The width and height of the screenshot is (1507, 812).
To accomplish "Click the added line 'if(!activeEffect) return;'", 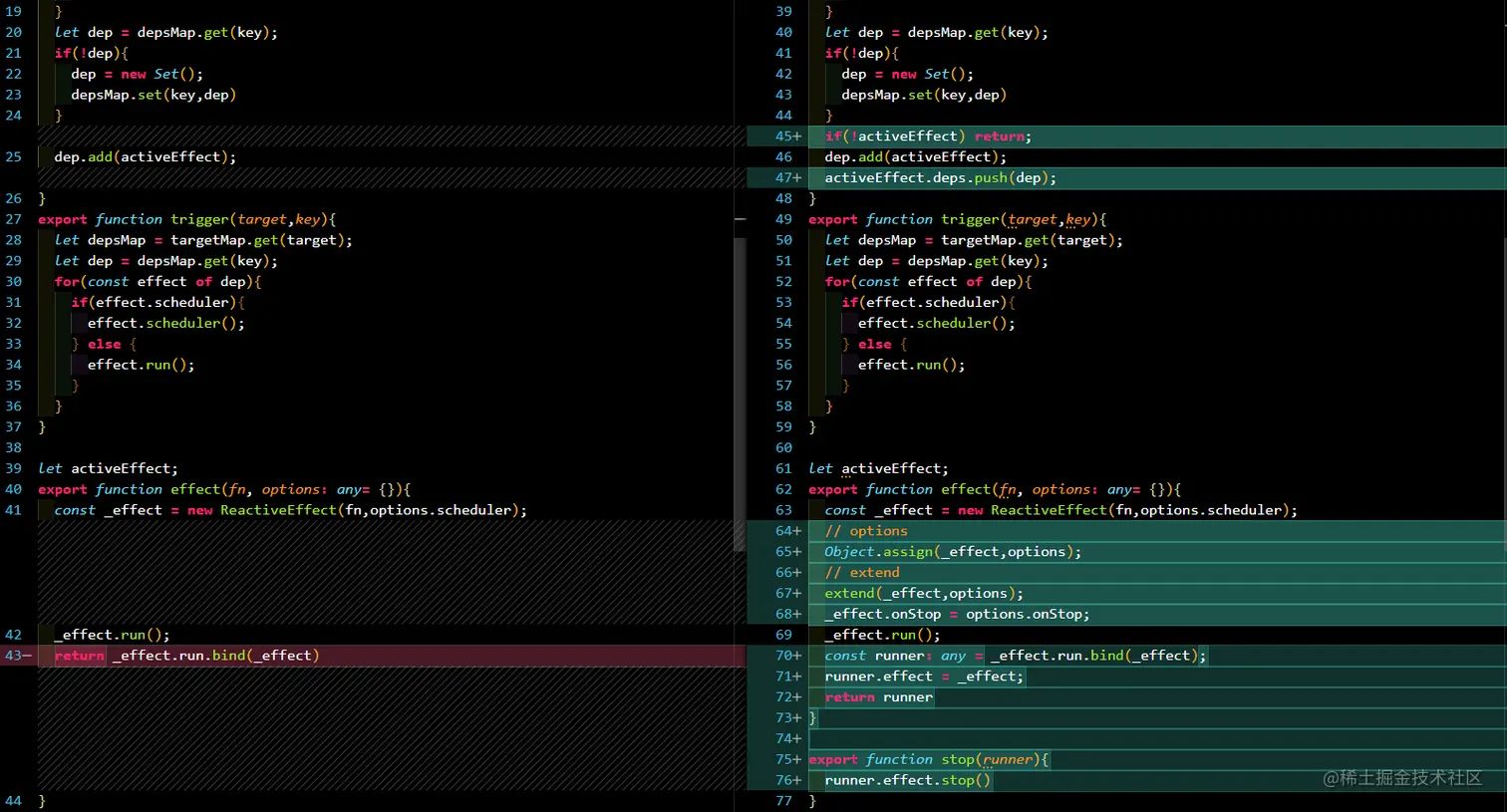I will coord(928,136).
